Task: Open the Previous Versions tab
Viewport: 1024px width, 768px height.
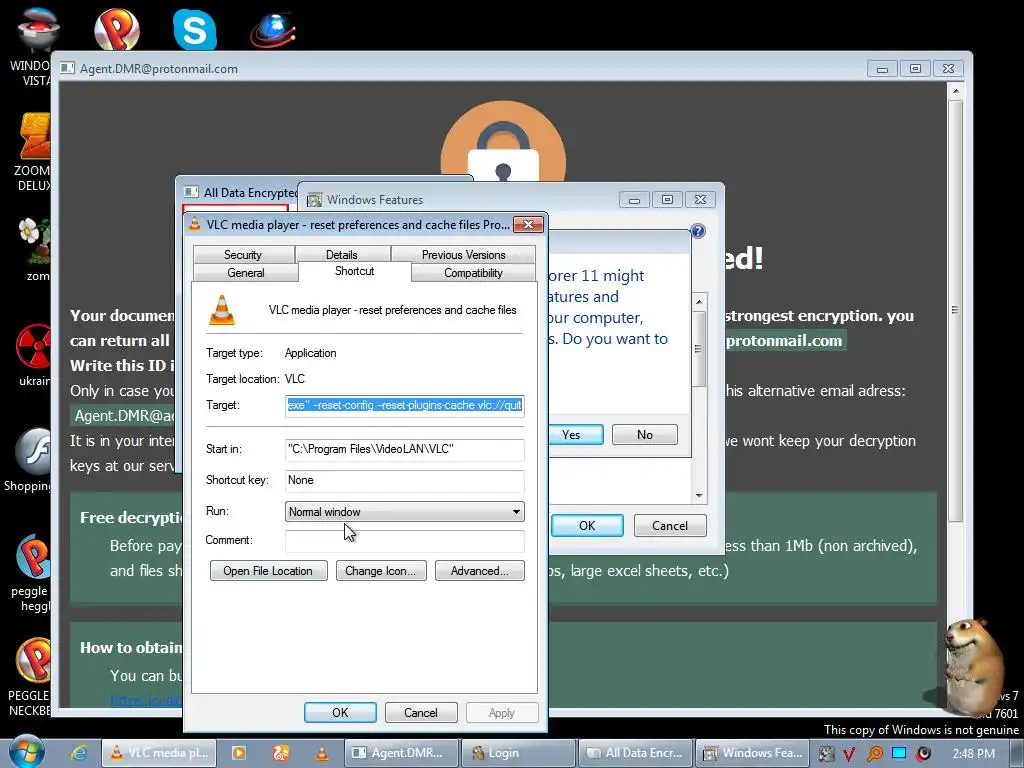Action: click(464, 255)
